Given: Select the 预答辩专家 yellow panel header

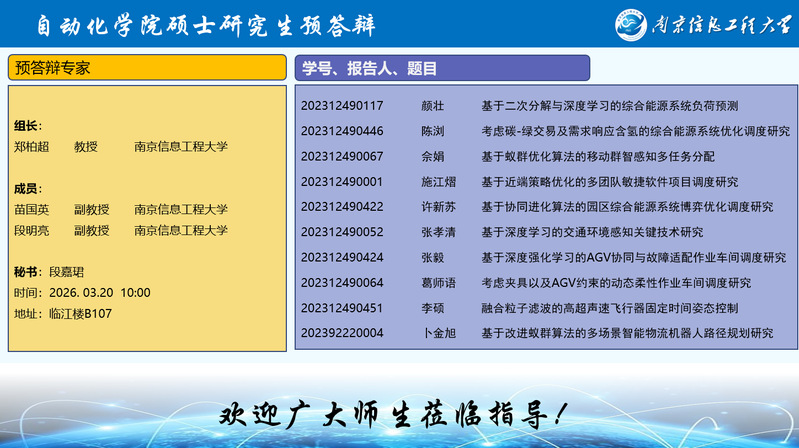Looking at the screenshot, I should (148, 68).
